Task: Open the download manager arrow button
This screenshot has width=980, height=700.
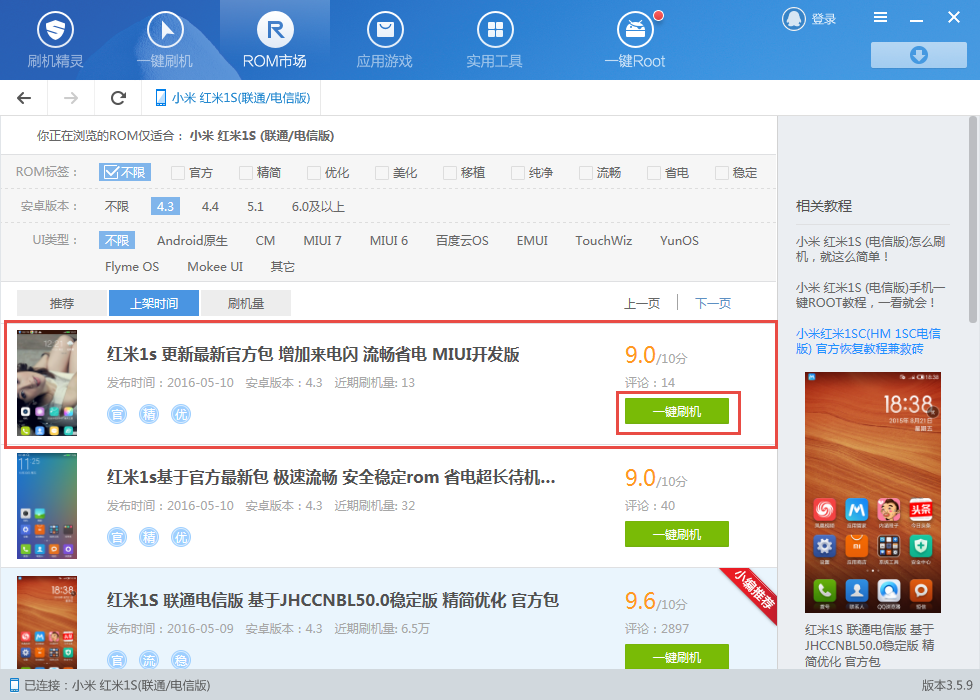Action: (x=919, y=55)
